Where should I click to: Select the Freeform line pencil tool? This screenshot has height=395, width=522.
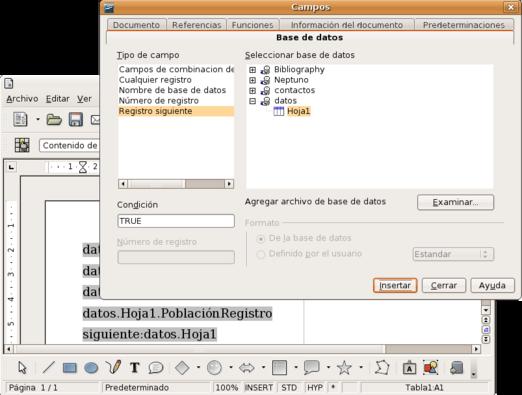tap(113, 367)
